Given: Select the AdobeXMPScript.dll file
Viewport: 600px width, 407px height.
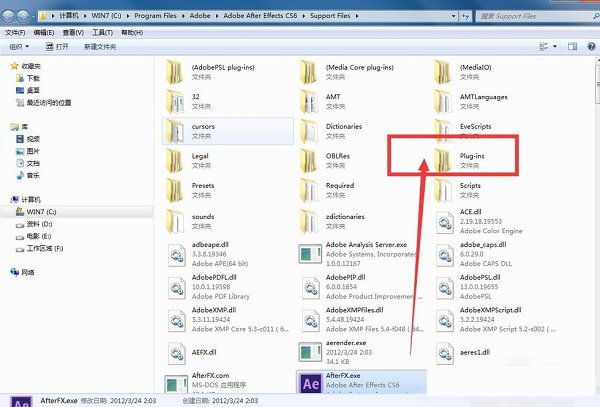Looking at the screenshot, I should coord(496,319).
